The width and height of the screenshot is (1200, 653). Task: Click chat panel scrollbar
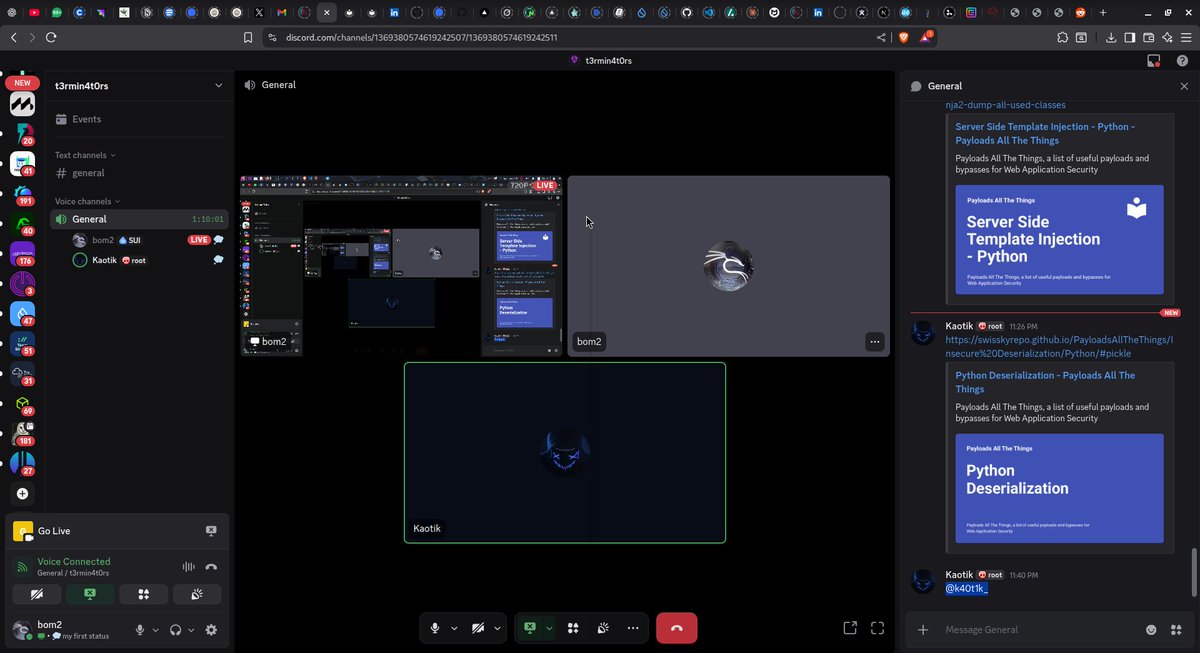[1193, 572]
